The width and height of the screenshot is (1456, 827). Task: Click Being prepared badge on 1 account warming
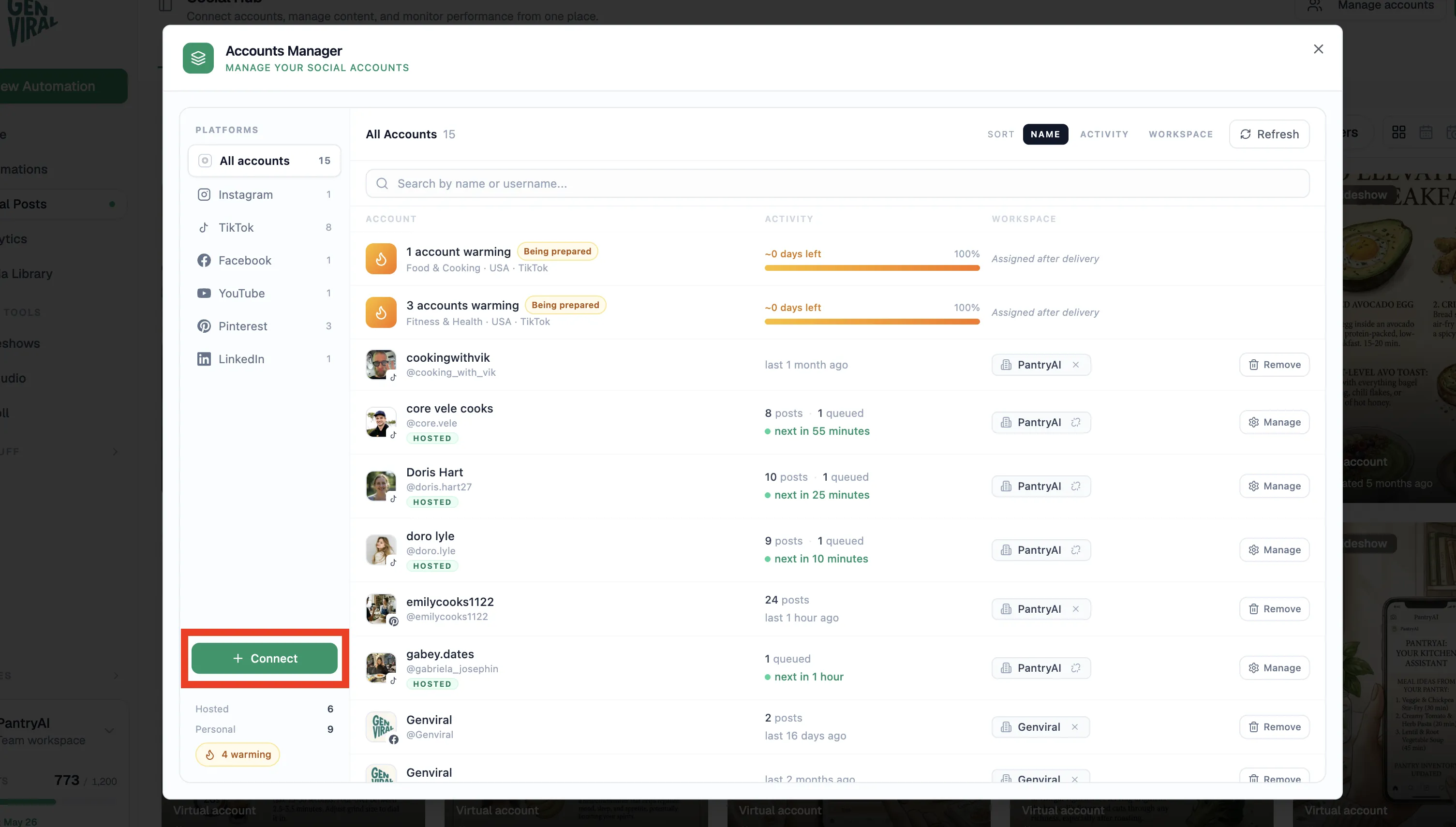click(557, 251)
